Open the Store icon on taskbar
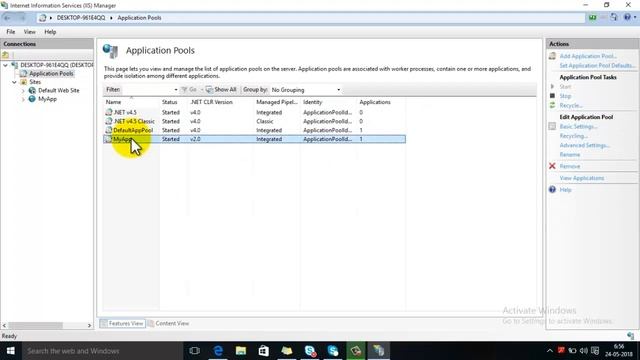Screen dimensions: 640x360 264,351
